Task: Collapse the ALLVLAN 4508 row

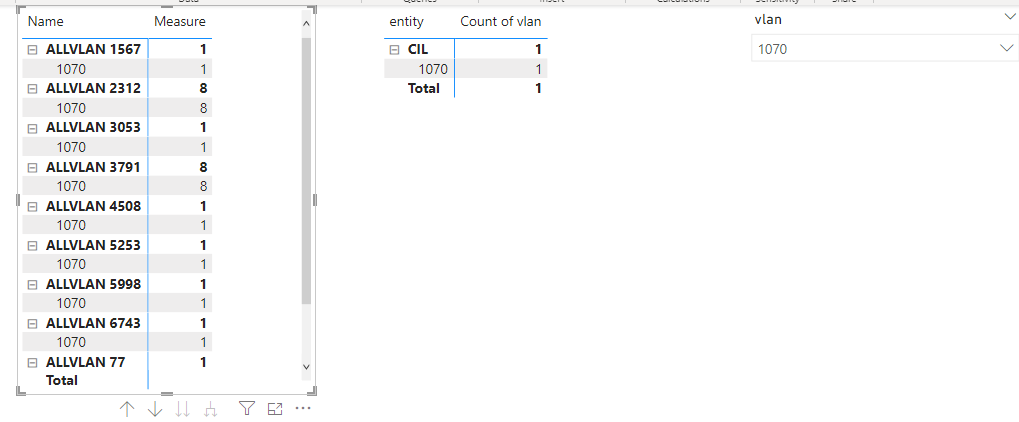Action: [x=31, y=206]
